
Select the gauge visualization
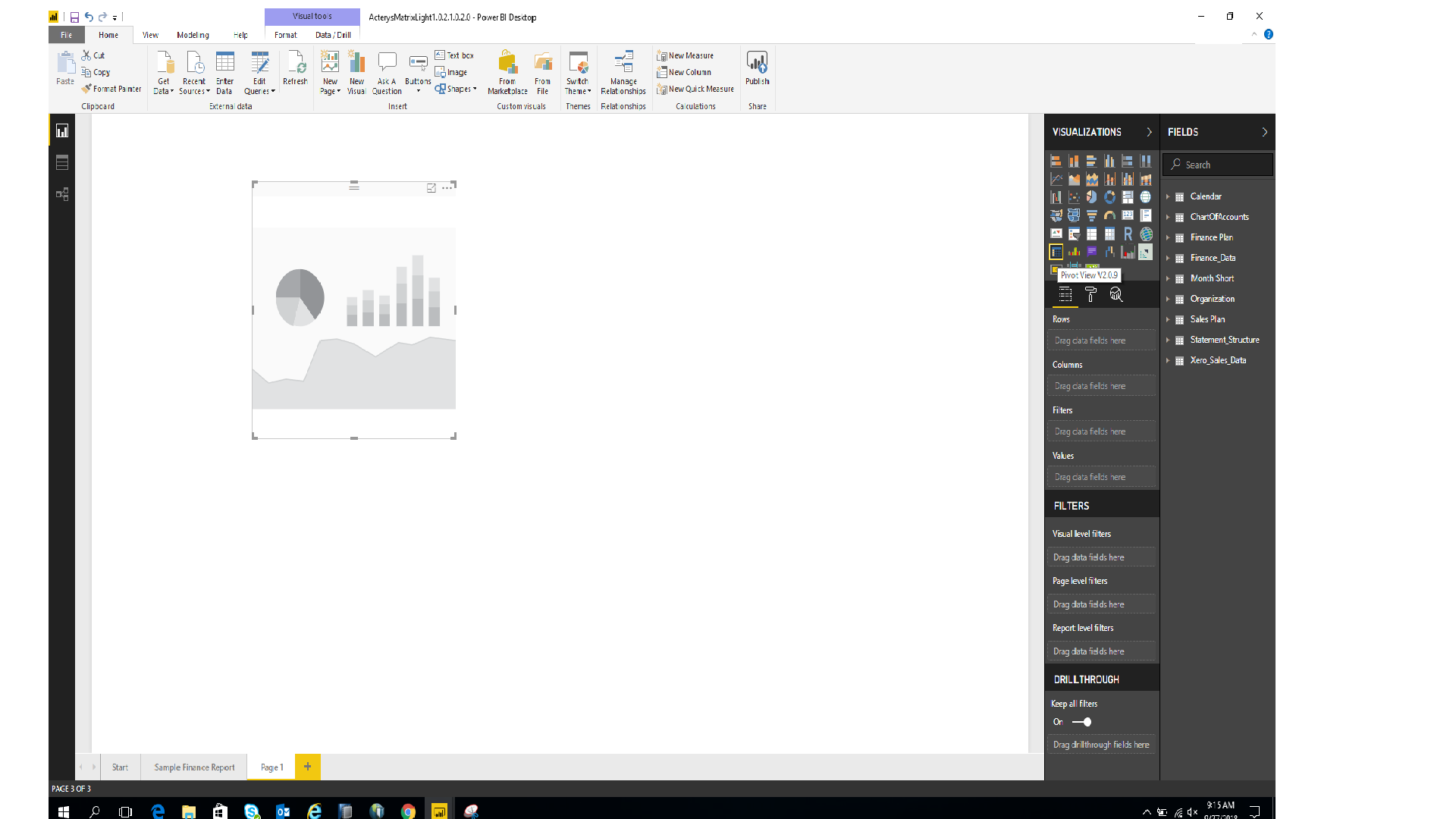point(1109,215)
